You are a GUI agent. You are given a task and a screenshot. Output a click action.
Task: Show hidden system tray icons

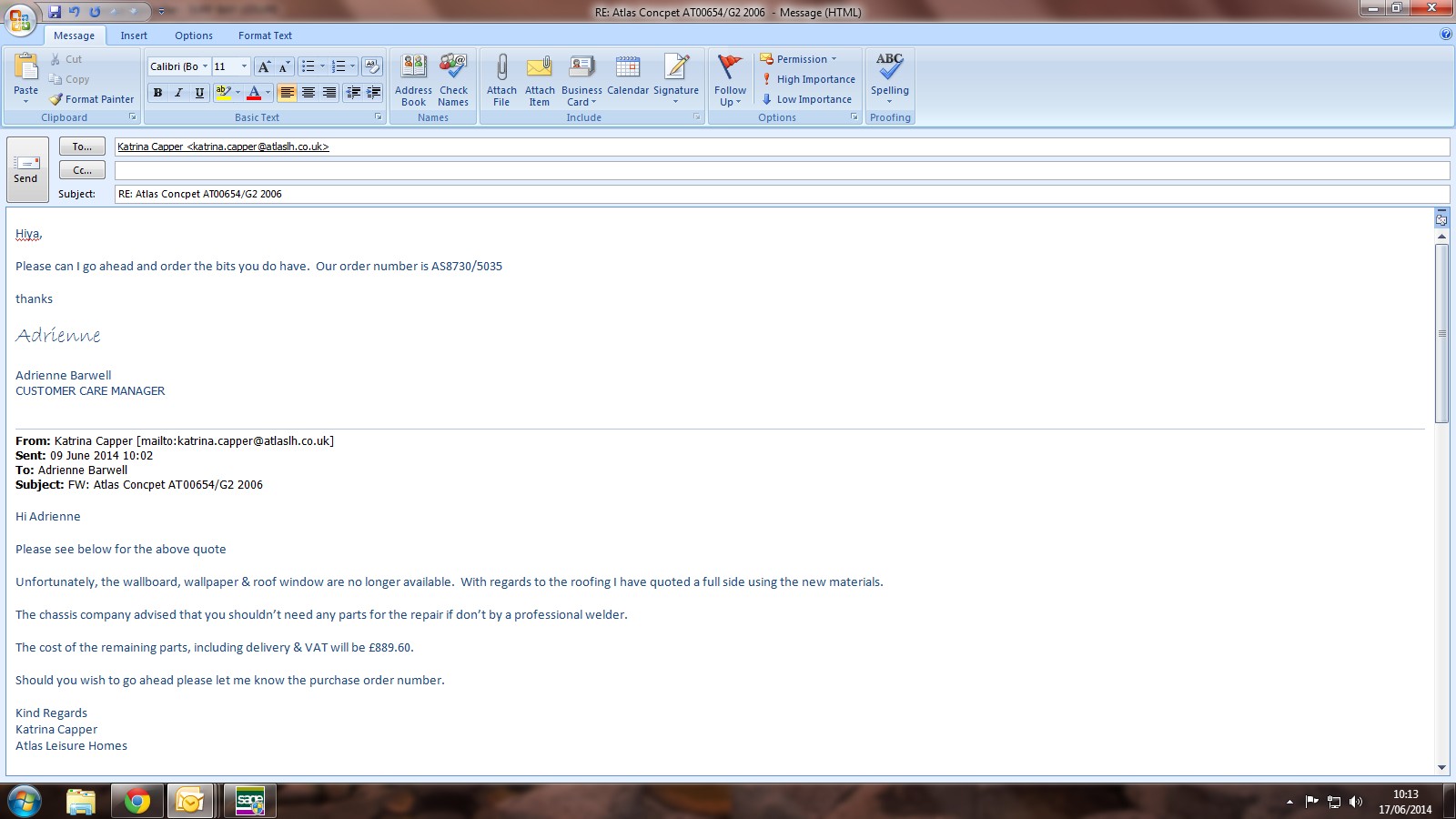(1289, 802)
